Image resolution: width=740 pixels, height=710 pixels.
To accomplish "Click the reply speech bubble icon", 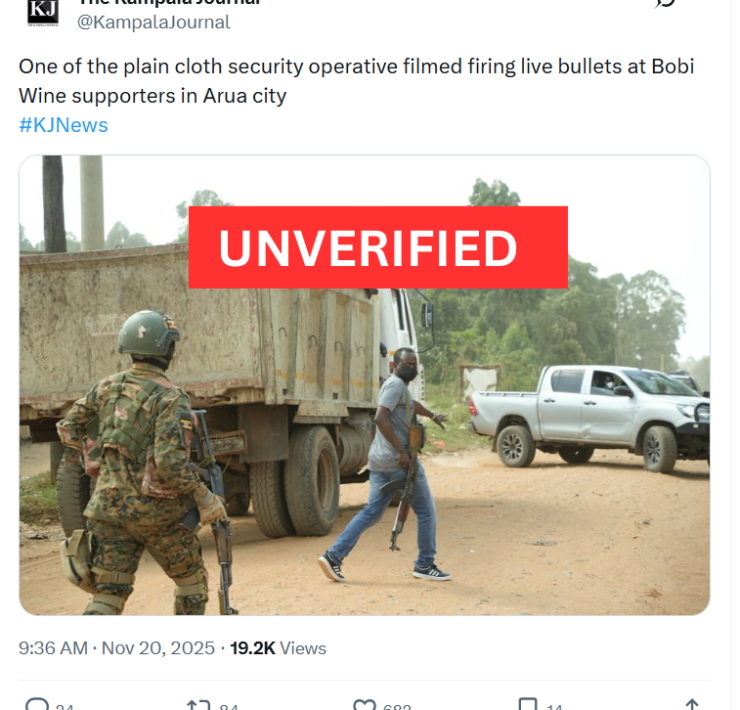I will pos(37,704).
